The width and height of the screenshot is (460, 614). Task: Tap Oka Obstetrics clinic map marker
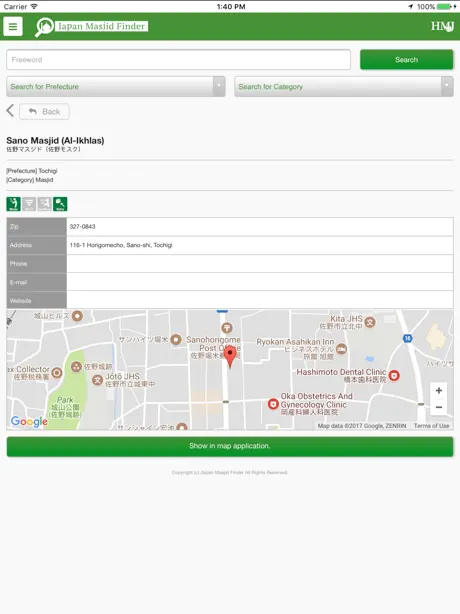(x=273, y=404)
